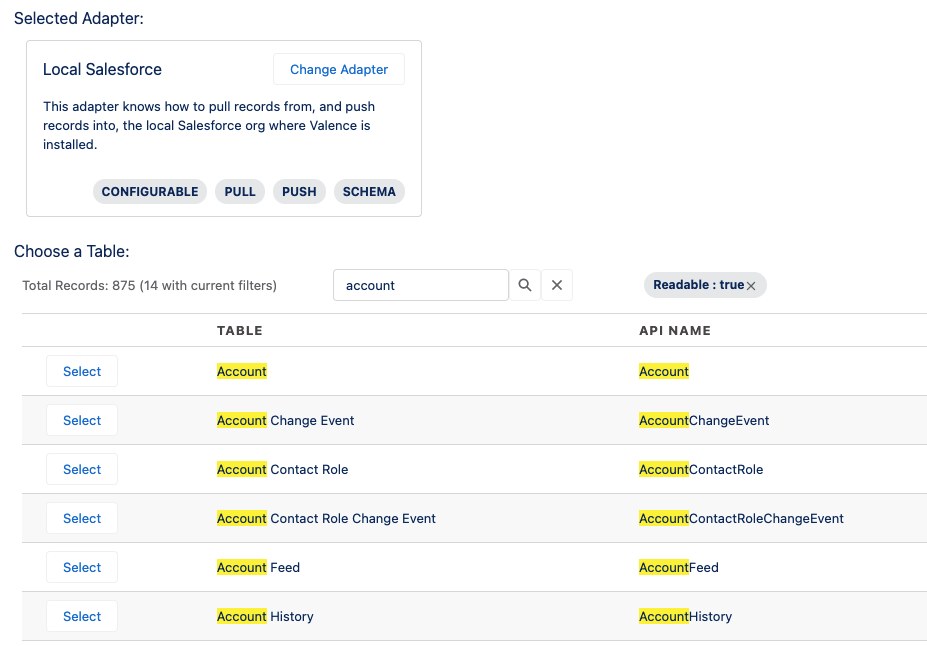Screen dimensions: 927x646
Task: Click the AccountFeed API name cell
Action: [679, 567]
